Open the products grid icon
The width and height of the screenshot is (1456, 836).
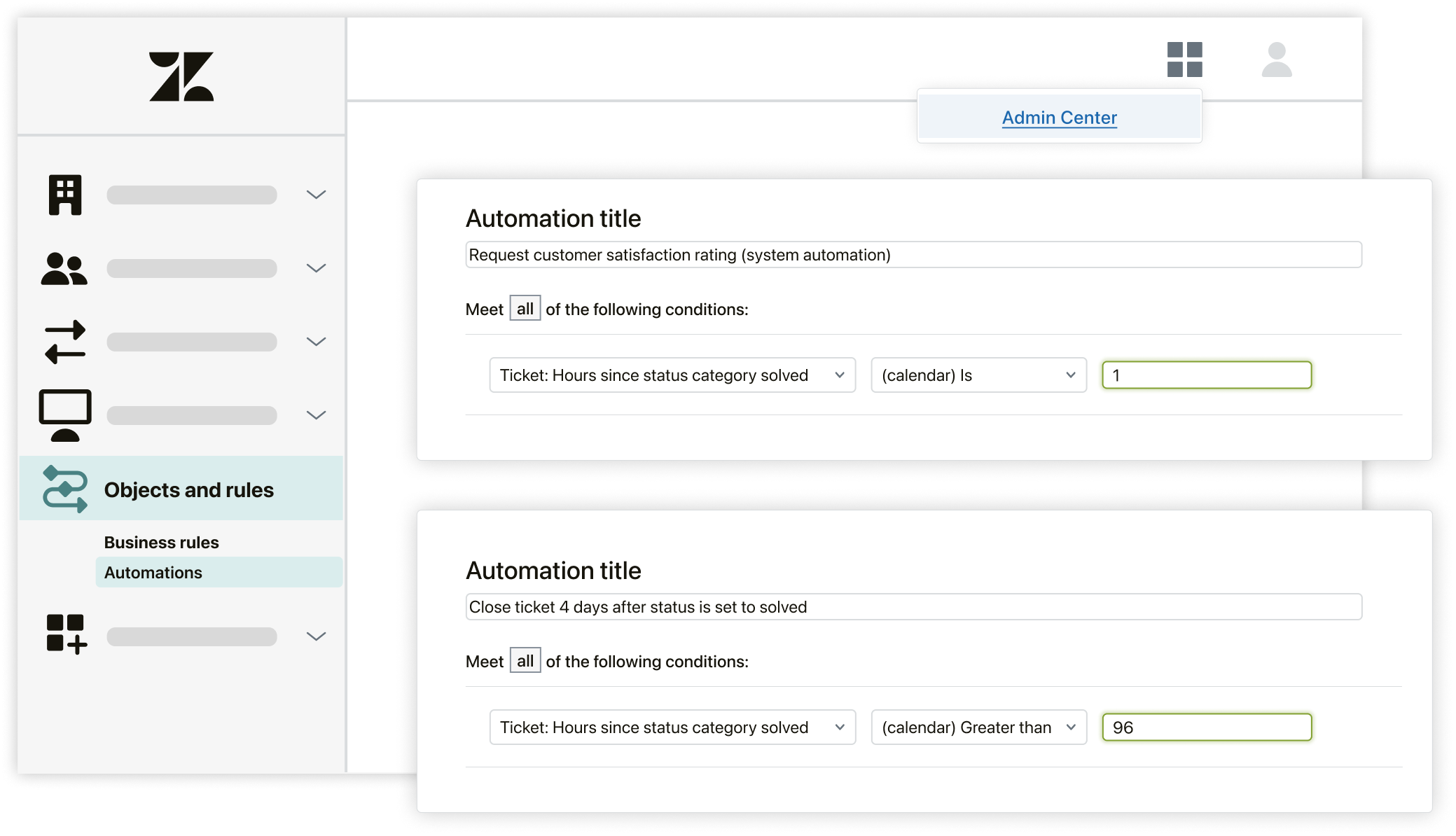click(x=1184, y=60)
